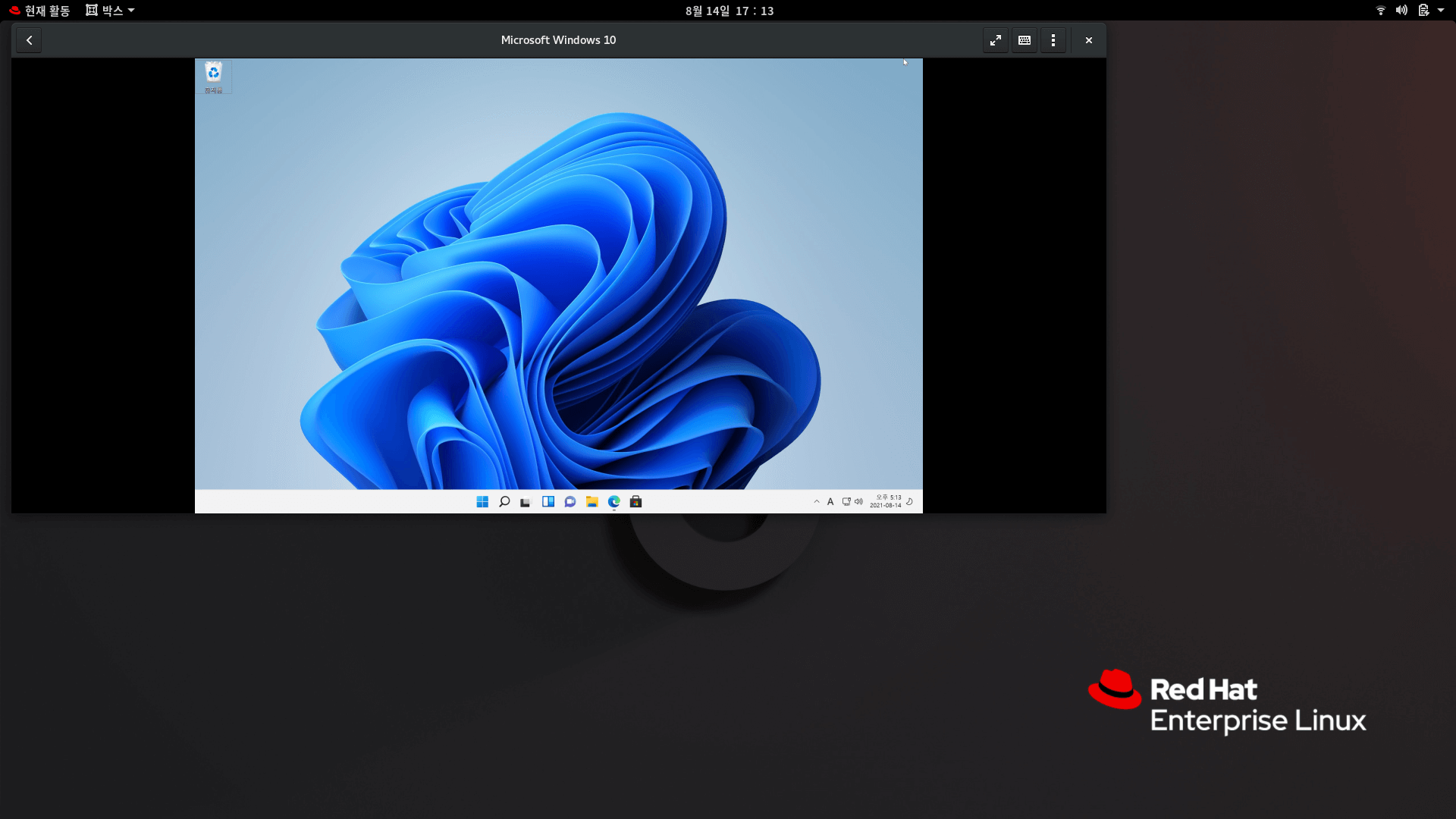The image size is (1456, 819).
Task: Open the Windows Start menu
Action: tap(482, 501)
